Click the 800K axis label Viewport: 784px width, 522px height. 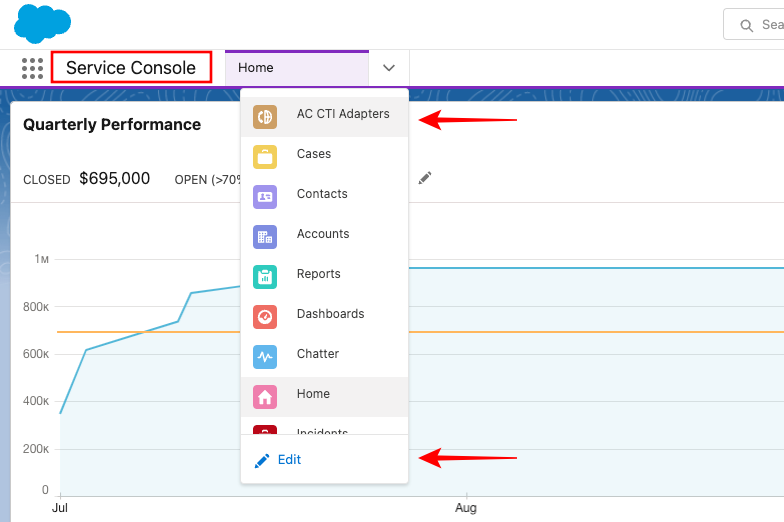click(36, 306)
